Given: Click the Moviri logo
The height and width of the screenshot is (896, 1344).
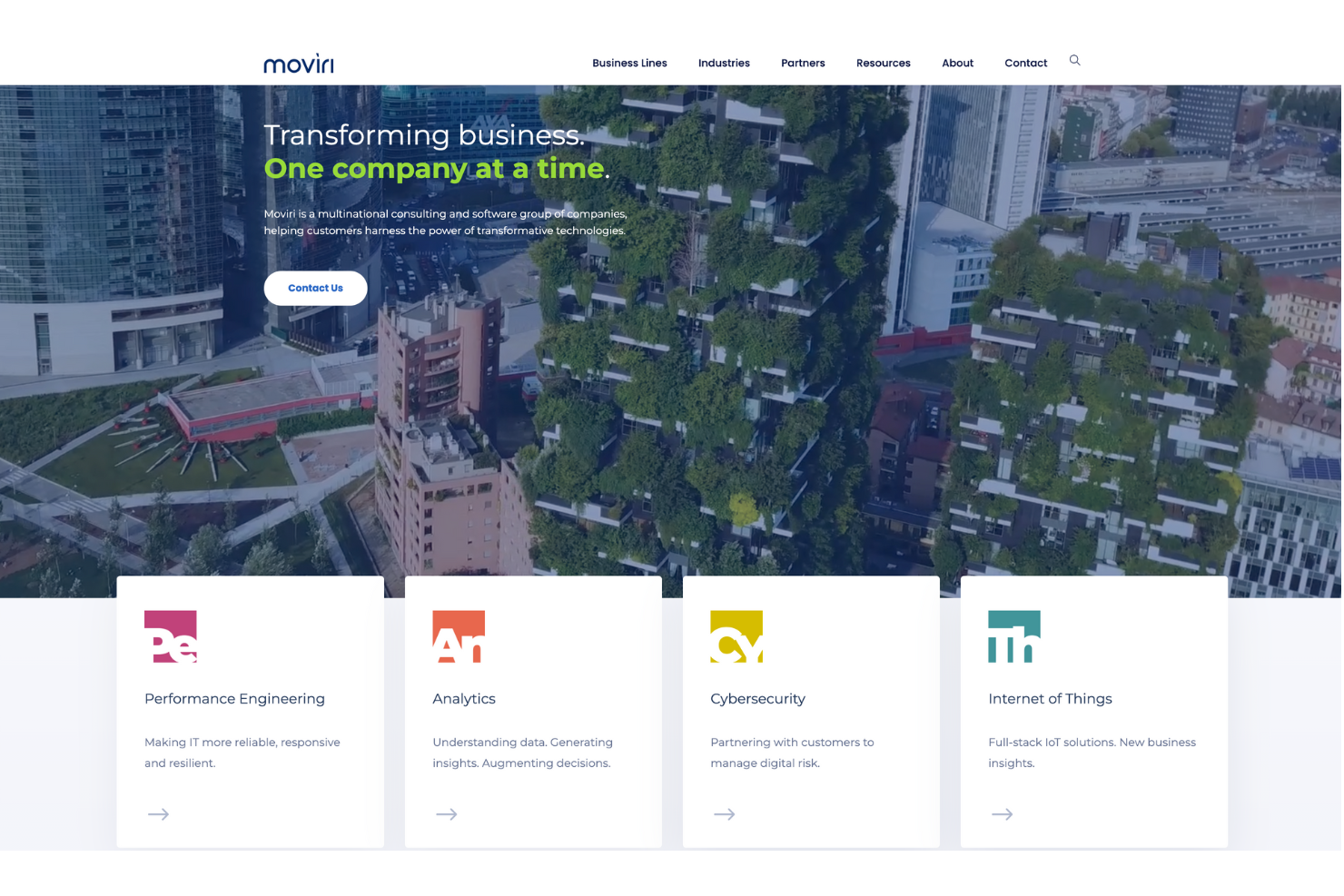Looking at the screenshot, I should pos(298,63).
